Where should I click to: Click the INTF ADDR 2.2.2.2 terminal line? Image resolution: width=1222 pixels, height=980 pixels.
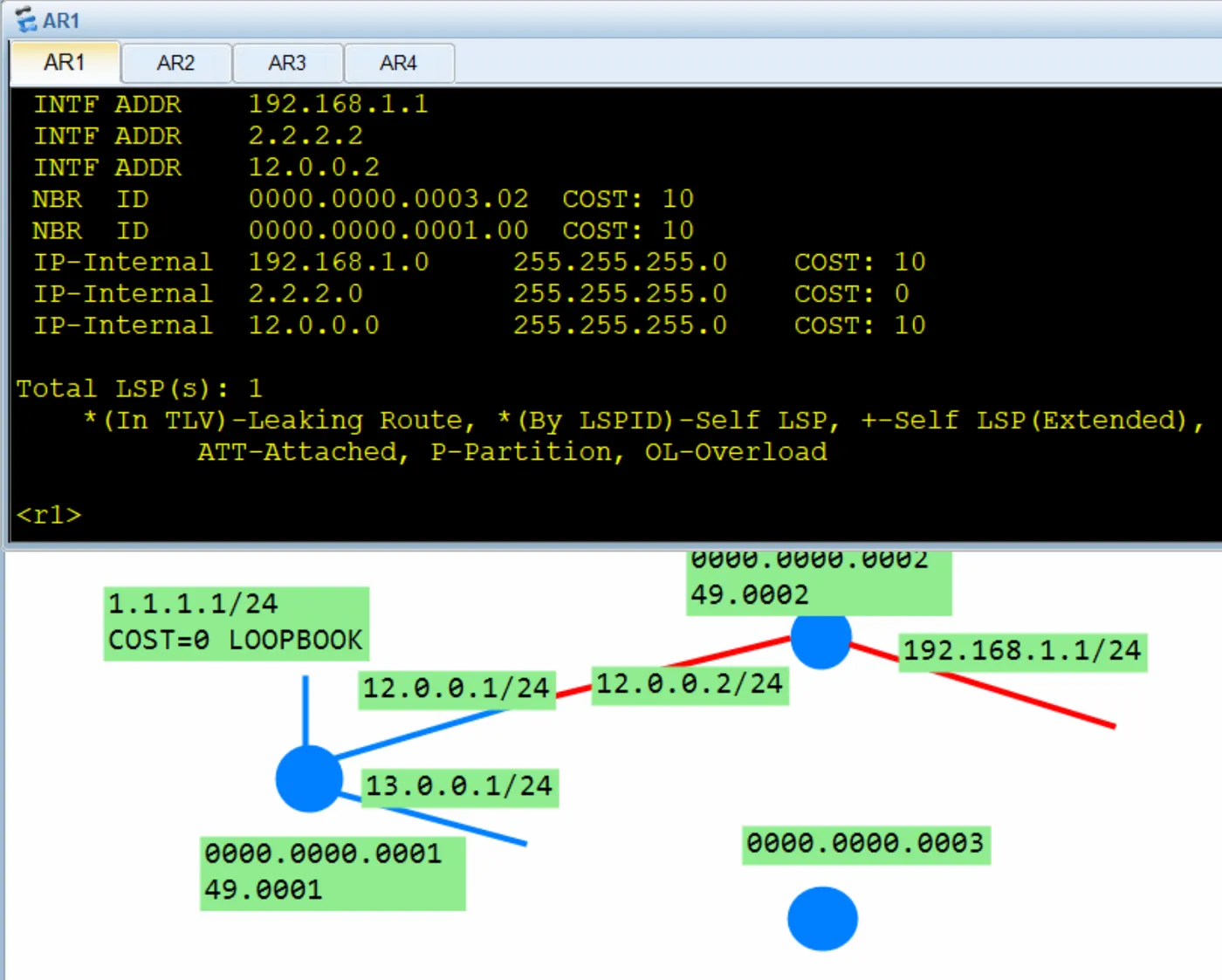[198, 135]
